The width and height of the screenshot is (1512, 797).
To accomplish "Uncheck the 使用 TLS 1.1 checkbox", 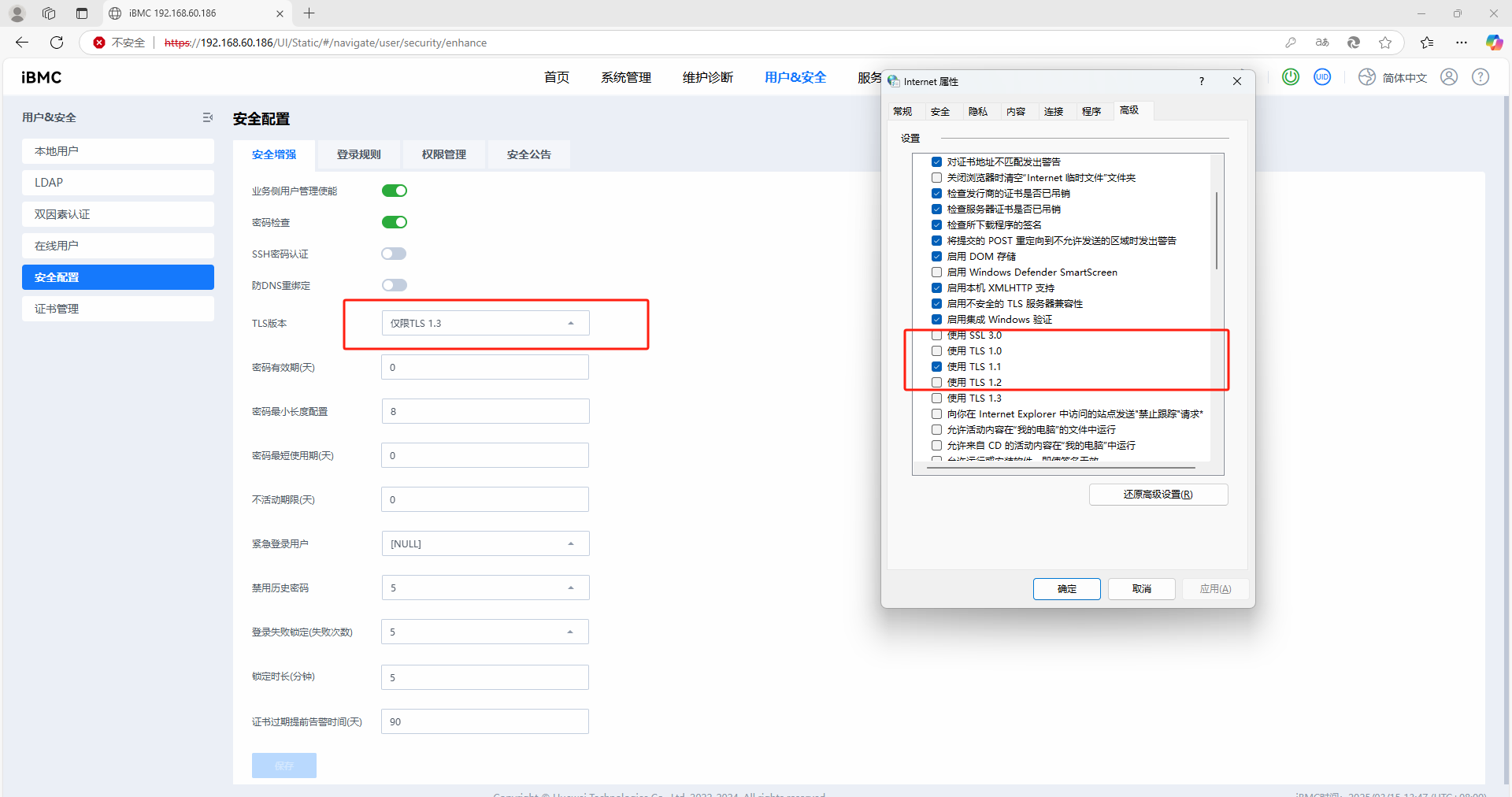I will coord(936,367).
